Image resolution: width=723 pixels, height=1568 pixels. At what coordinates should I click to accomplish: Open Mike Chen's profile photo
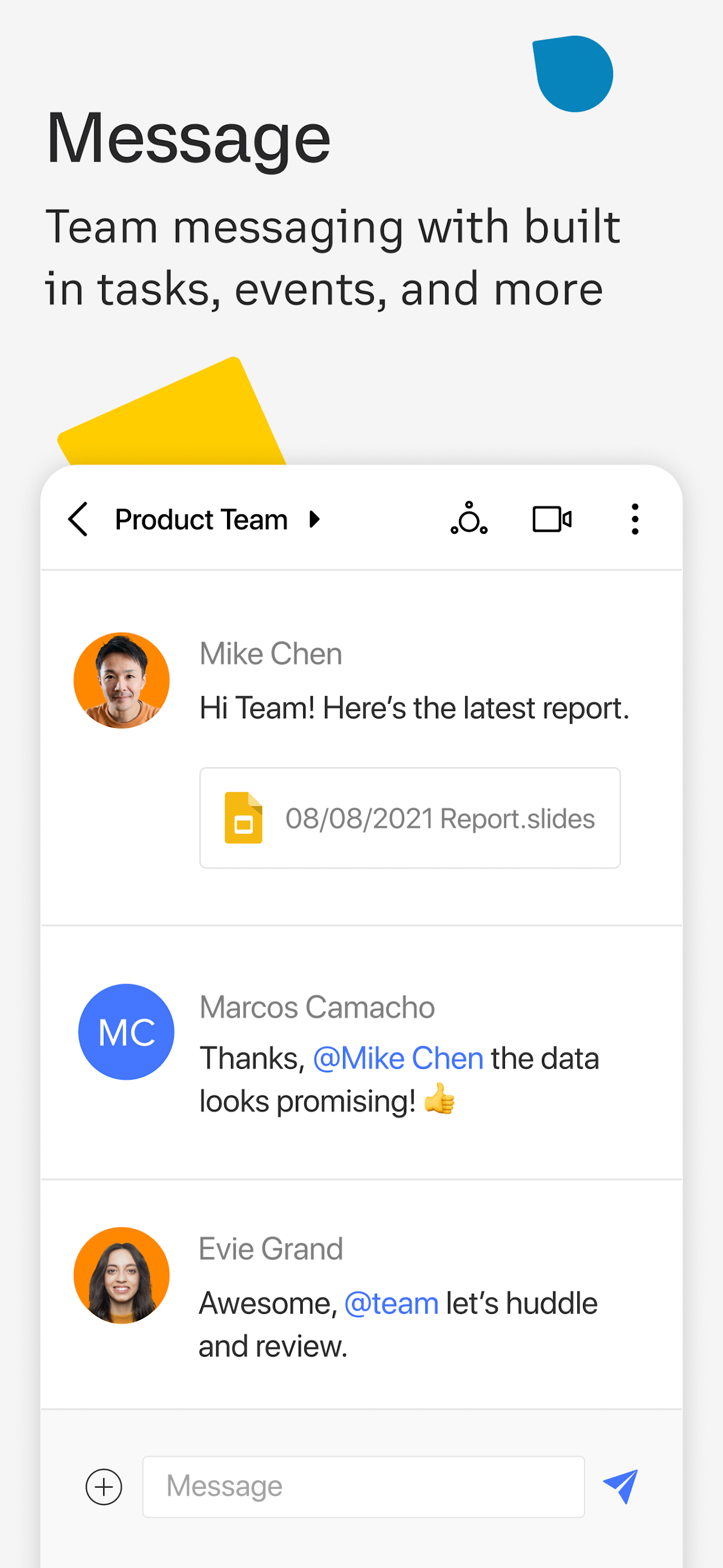tap(122, 680)
